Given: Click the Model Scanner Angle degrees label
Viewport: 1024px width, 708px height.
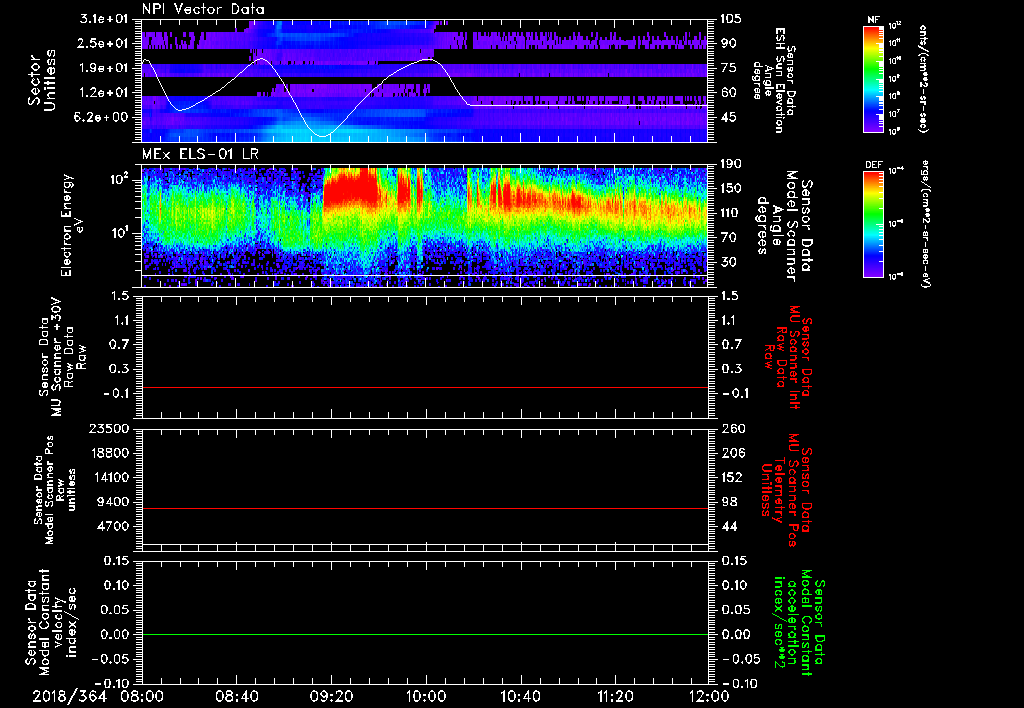Looking at the screenshot, I should coord(784,225).
